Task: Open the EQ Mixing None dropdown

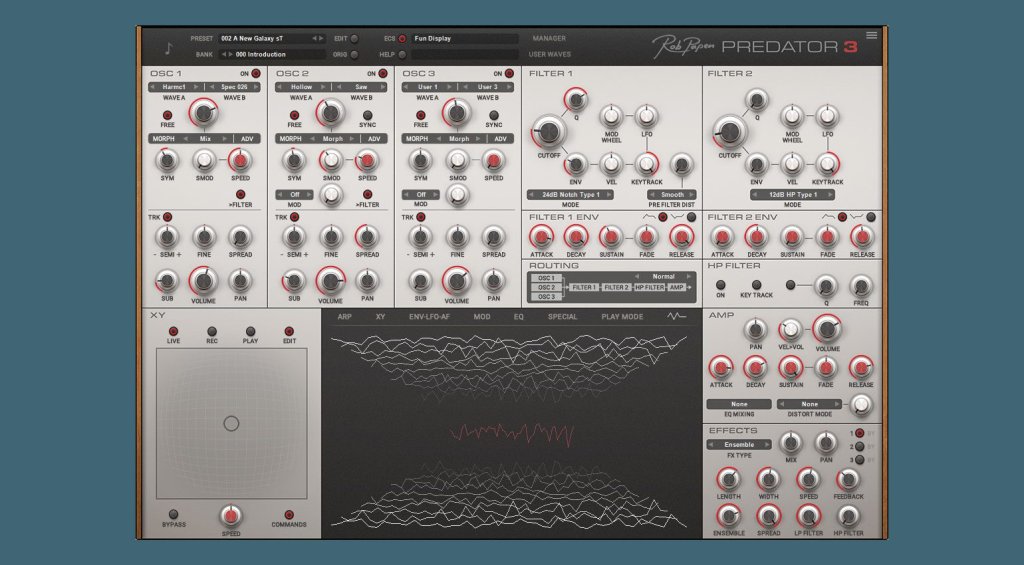Action: click(x=739, y=404)
